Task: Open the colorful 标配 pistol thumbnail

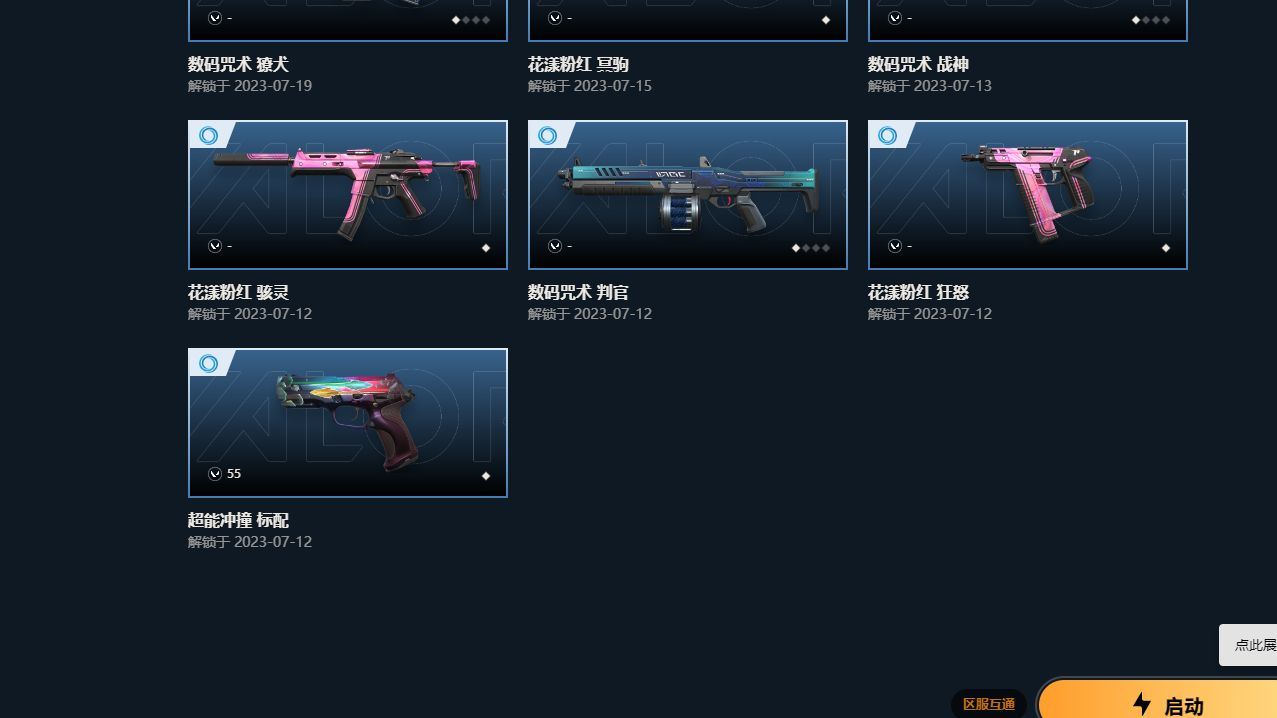Action: click(348, 423)
